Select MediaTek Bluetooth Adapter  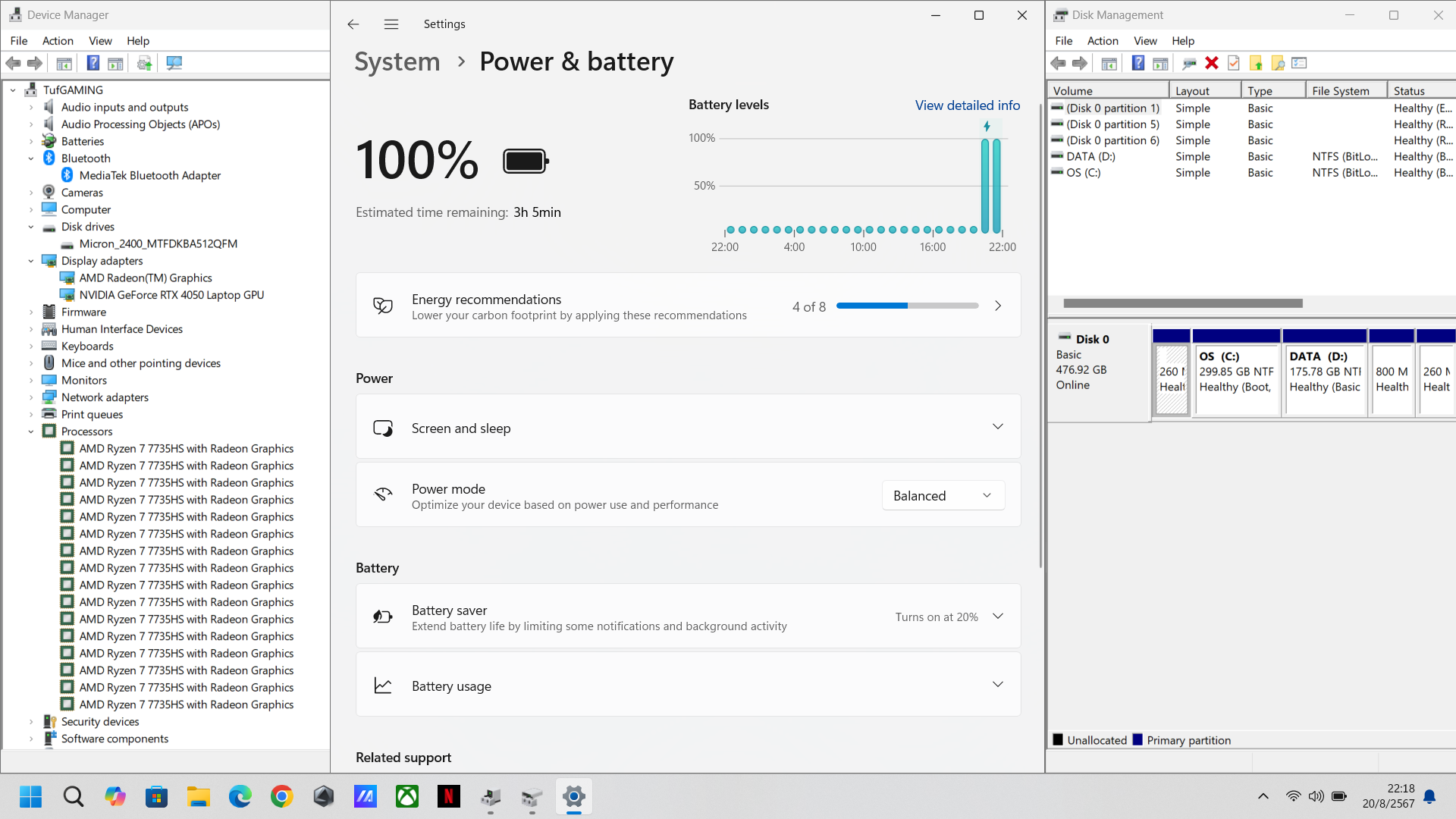150,175
